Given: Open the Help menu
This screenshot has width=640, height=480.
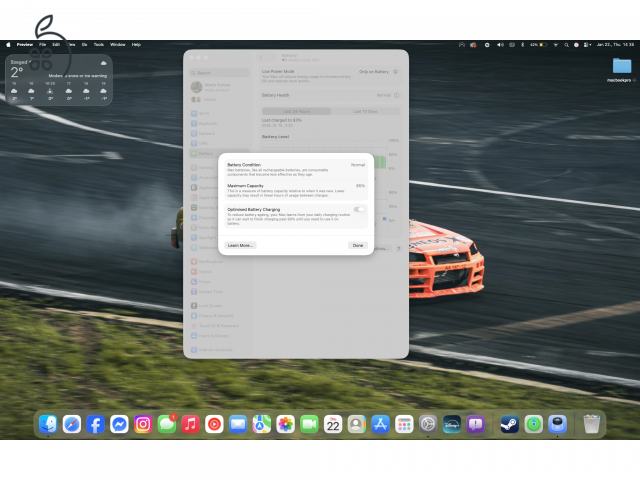Looking at the screenshot, I should click(136, 44).
